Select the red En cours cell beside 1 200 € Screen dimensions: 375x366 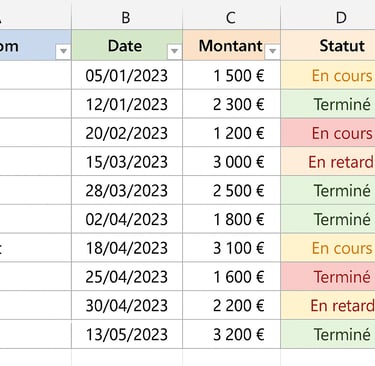[328, 133]
